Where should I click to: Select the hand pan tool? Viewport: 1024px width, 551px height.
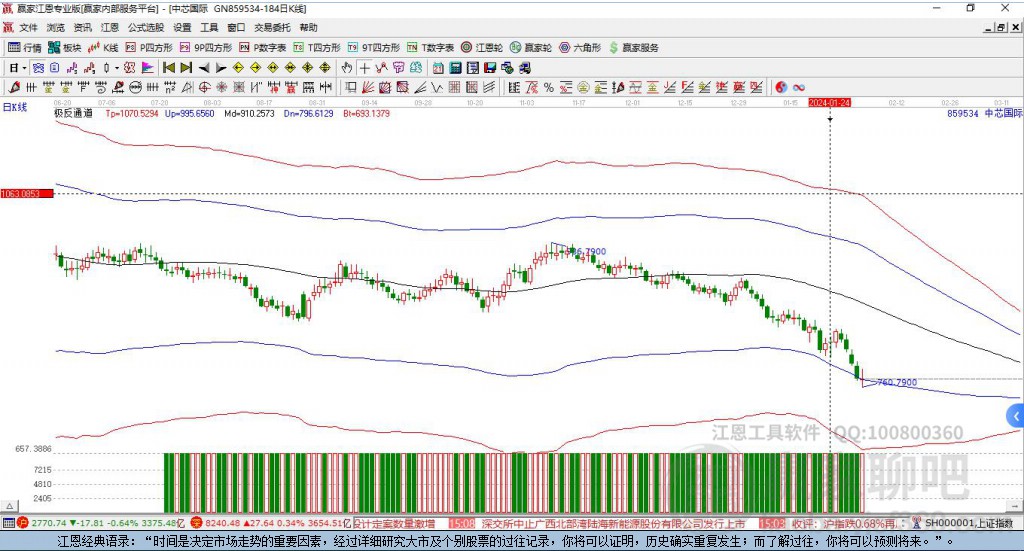point(347,68)
